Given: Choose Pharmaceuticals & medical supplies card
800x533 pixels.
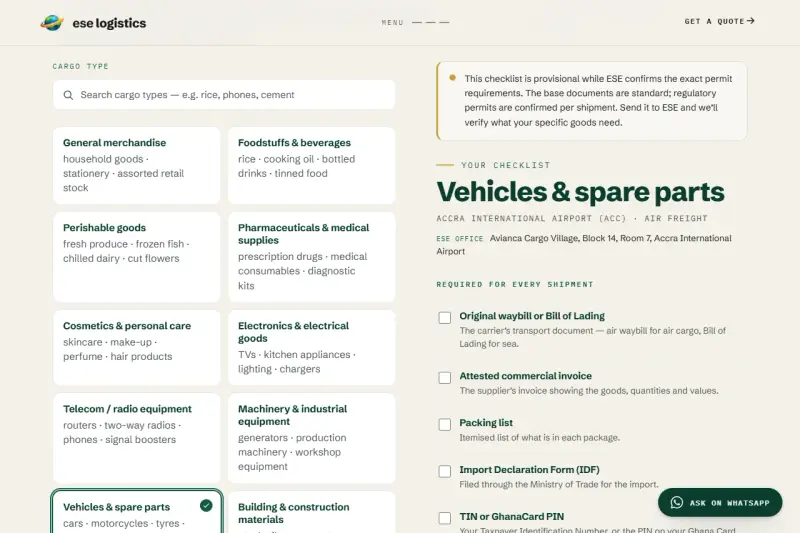Looking at the screenshot, I should 312,257.
